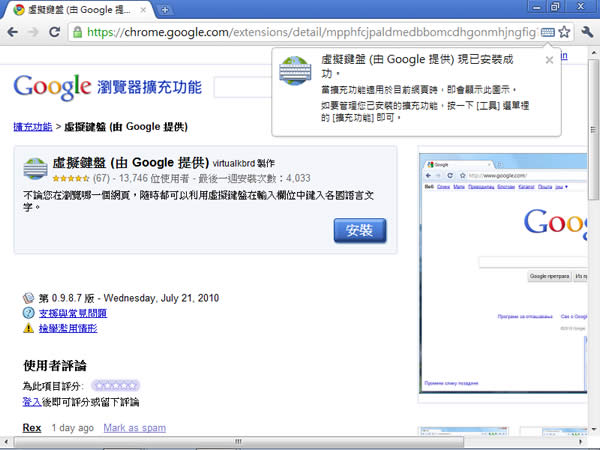Select the 虛擬鍵盤 (由 Google 提供) tab
Image resolution: width=600 pixels, height=450 pixels.
coord(79,10)
